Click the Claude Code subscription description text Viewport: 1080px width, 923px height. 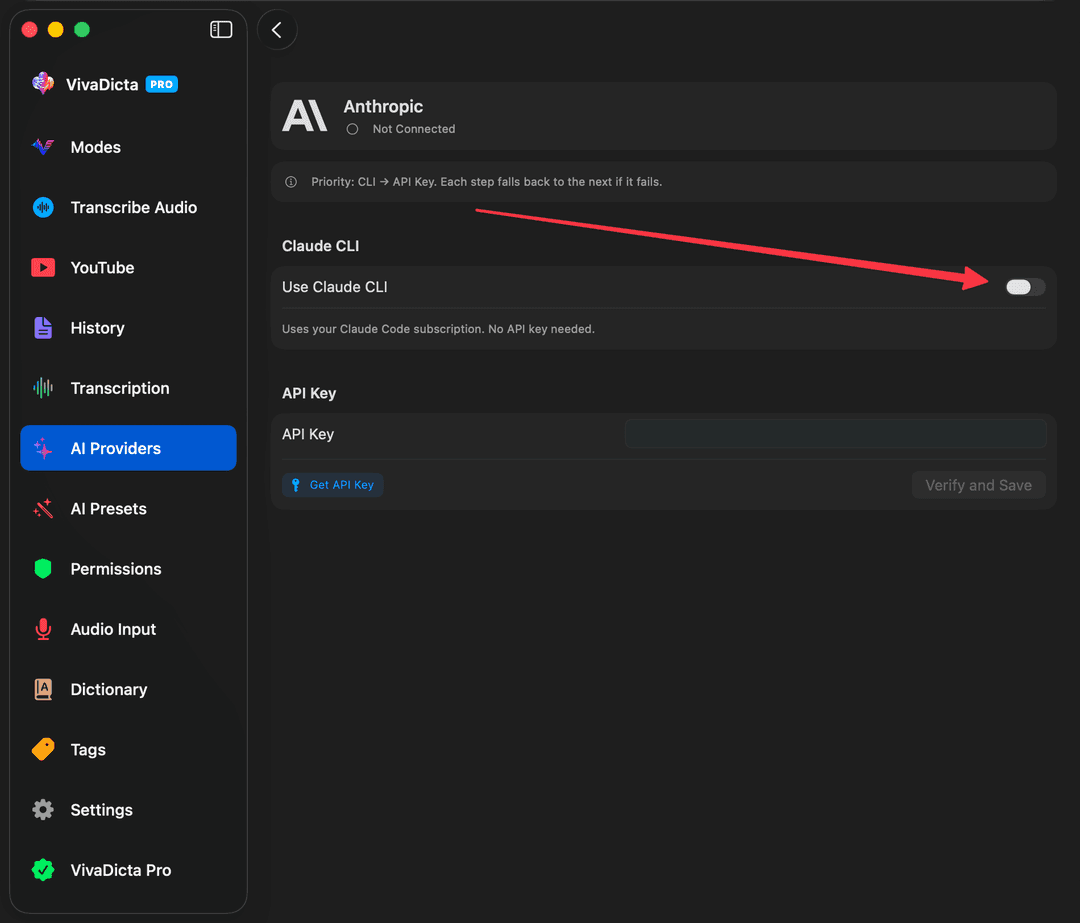click(x=438, y=329)
